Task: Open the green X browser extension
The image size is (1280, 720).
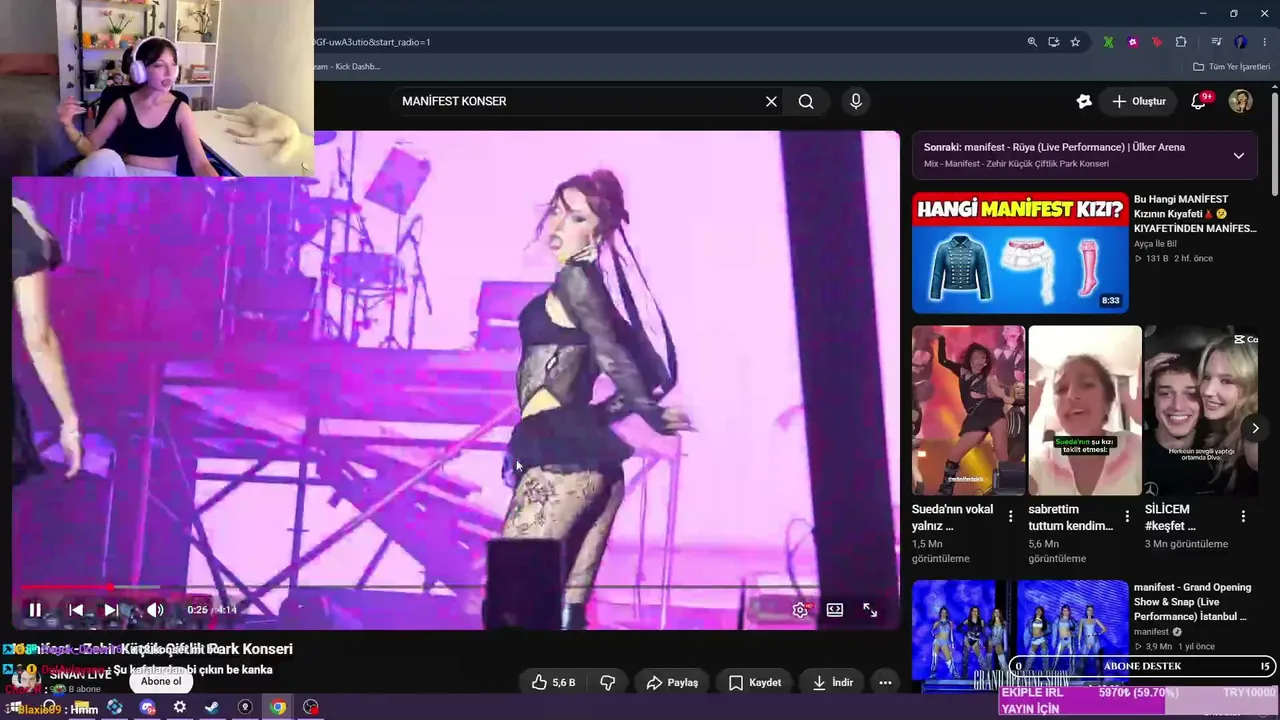Action: [x=1108, y=42]
